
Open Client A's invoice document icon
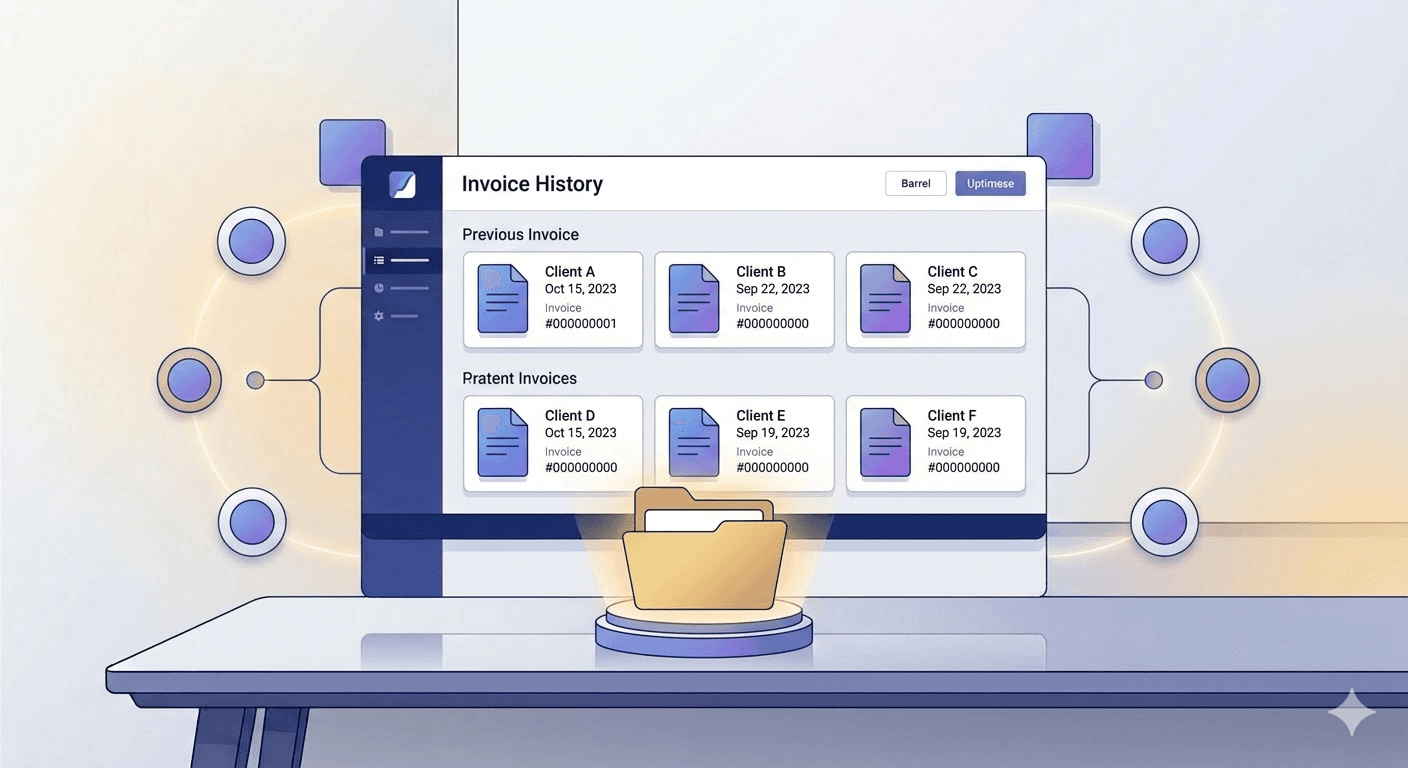click(x=501, y=298)
